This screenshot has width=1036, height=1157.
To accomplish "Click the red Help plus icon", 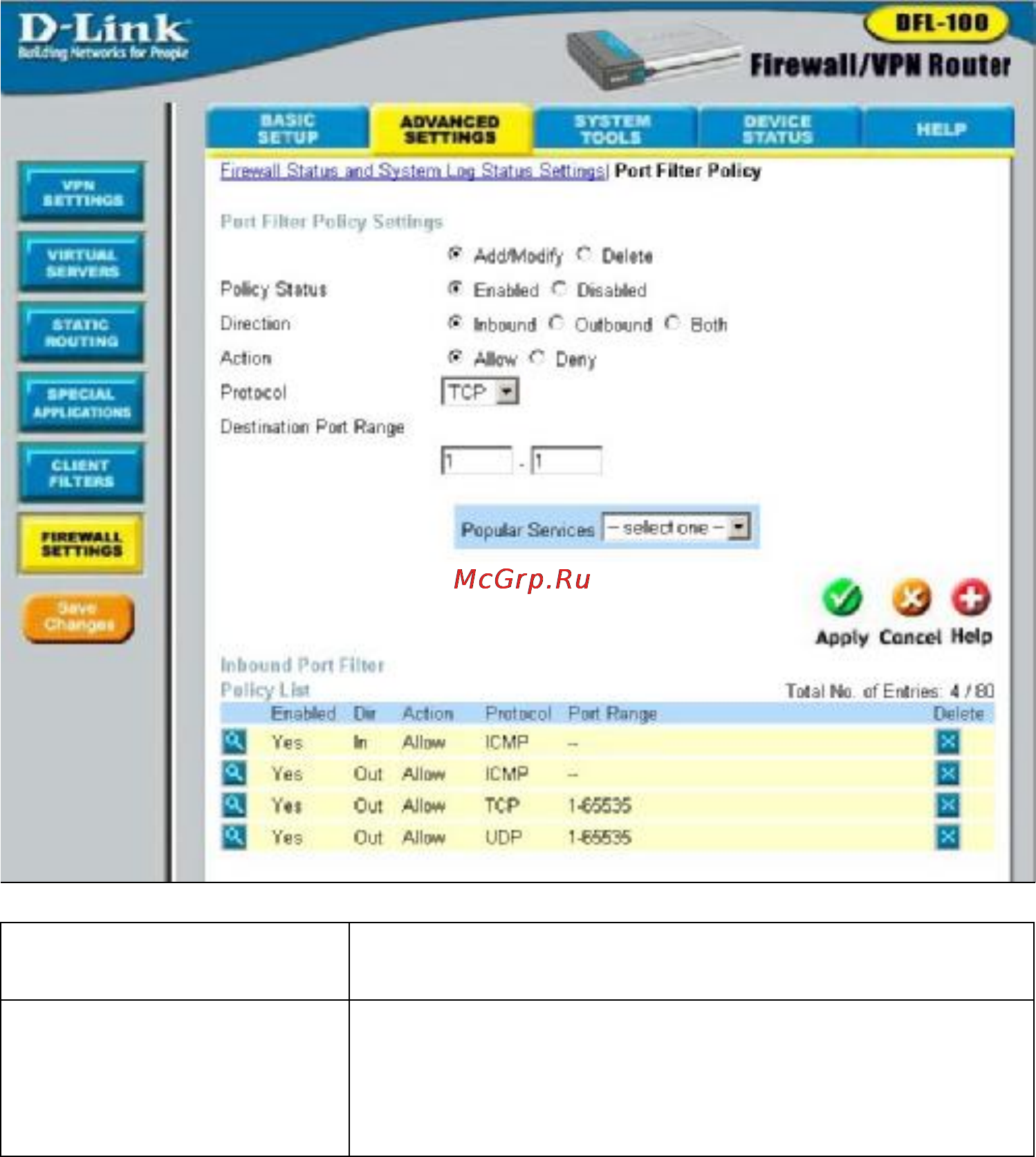I will point(971,598).
